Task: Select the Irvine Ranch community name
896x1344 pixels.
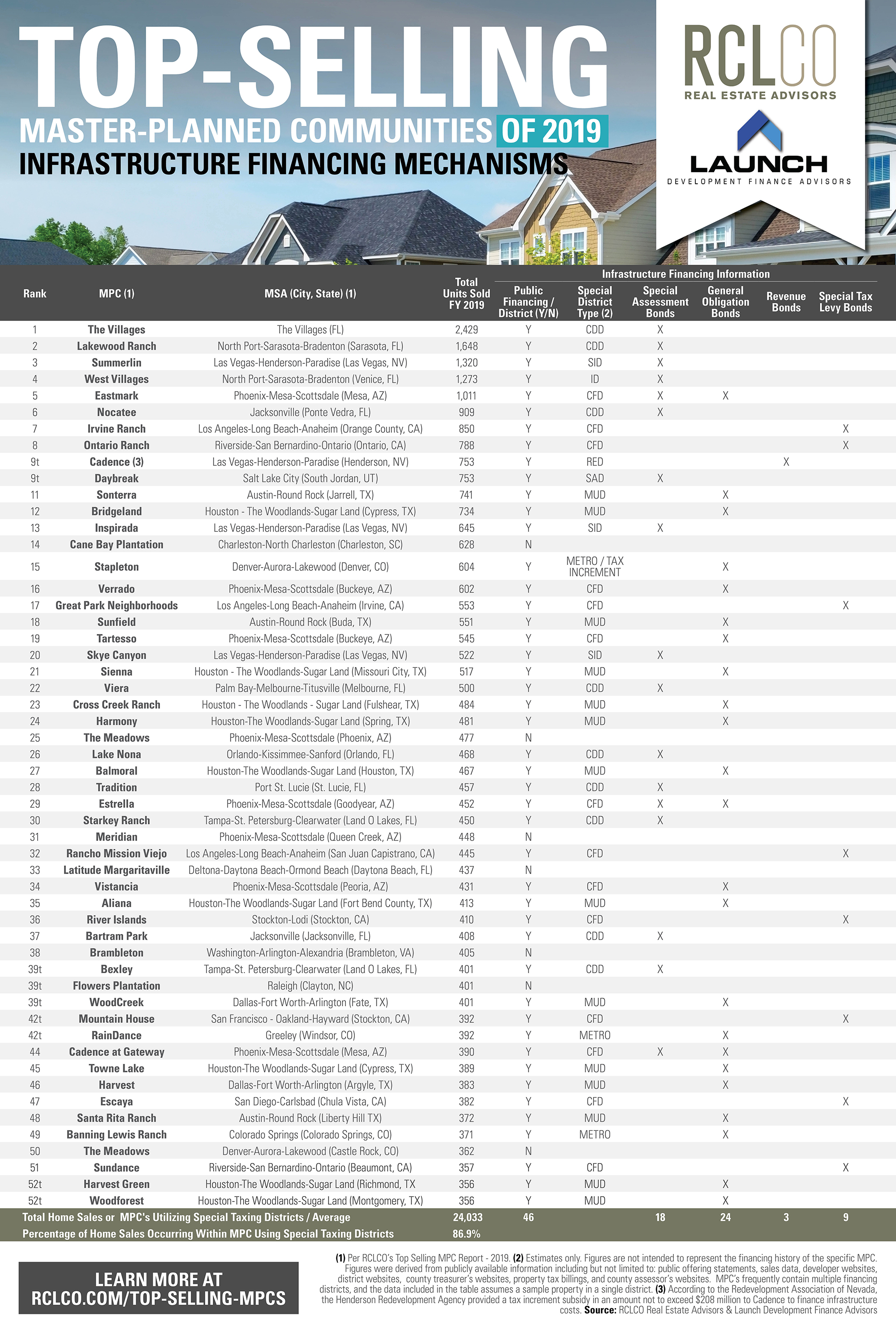Action: (116, 429)
